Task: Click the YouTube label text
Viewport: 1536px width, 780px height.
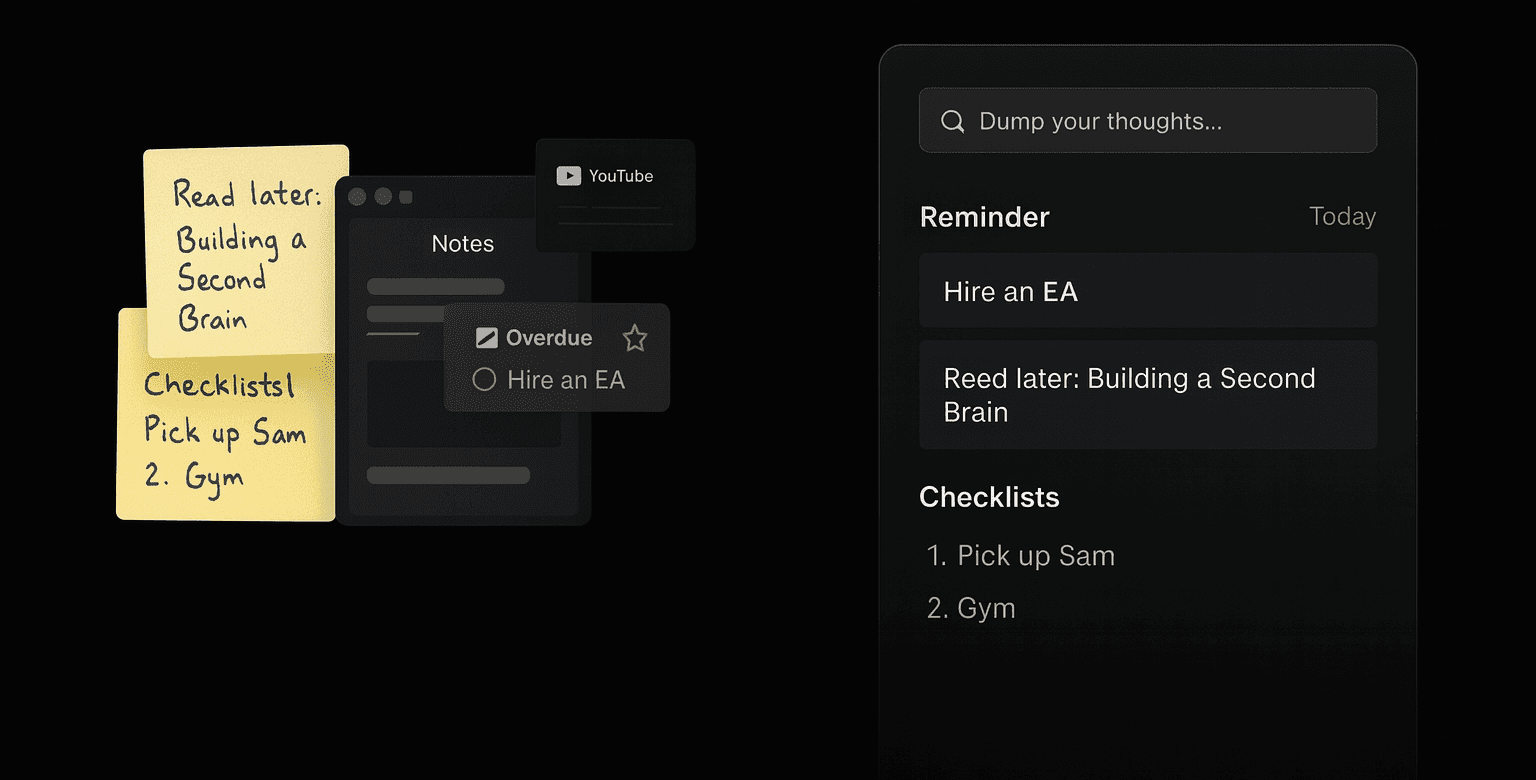Action: click(620, 176)
